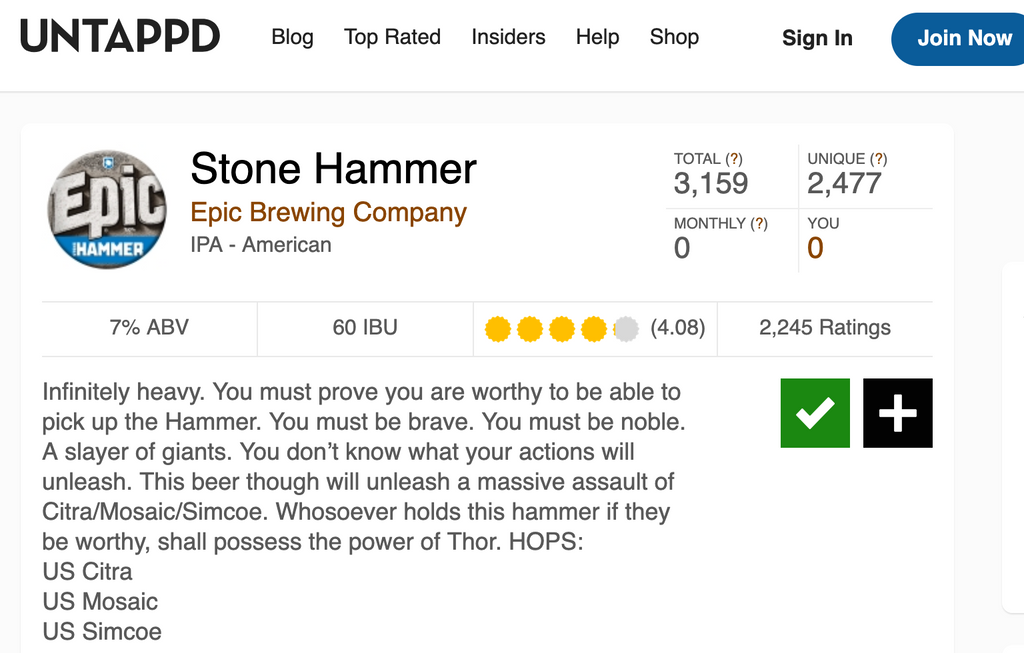Open the Help link in navigation
Image resolution: width=1024 pixels, height=653 pixels.
click(x=597, y=37)
